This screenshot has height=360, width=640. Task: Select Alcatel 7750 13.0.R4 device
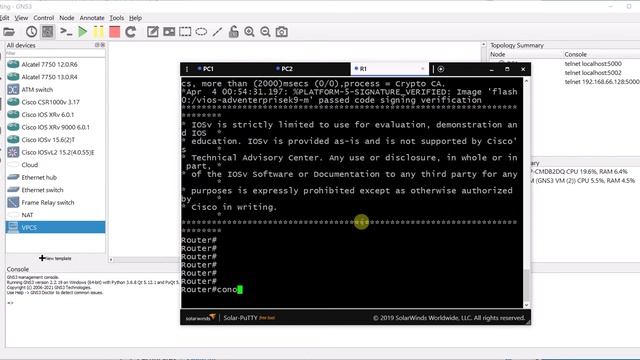coord(55,77)
